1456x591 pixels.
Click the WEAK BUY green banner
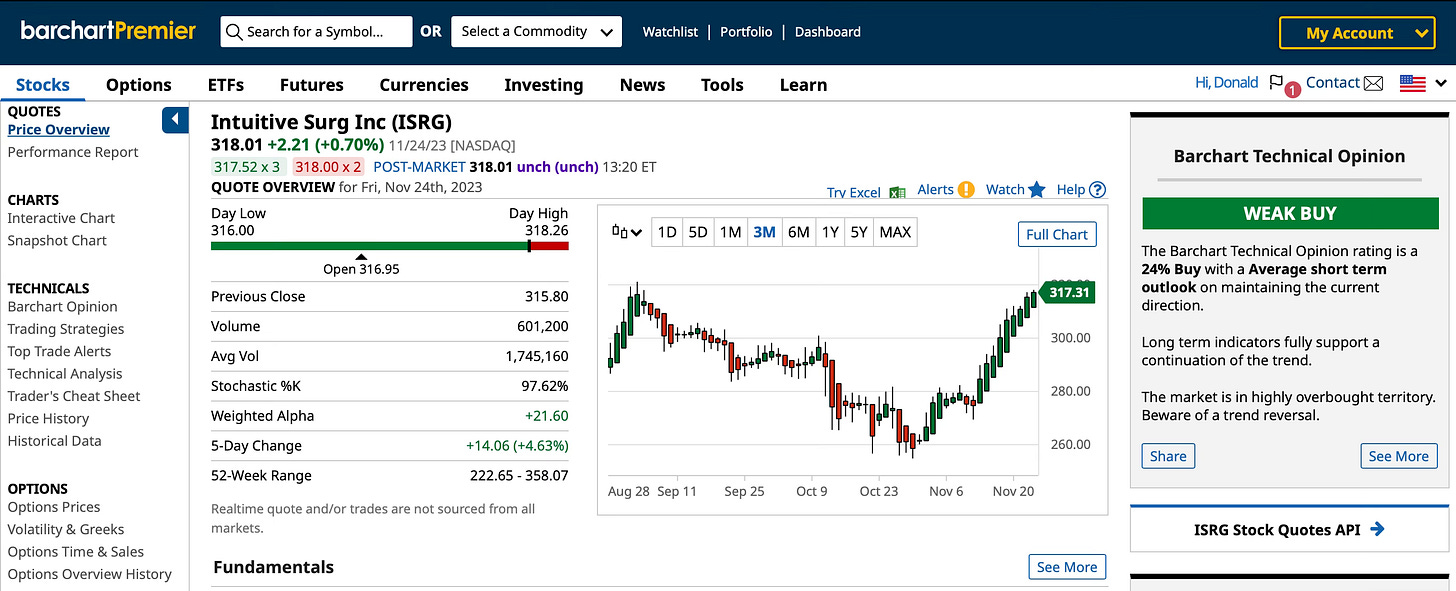1290,213
